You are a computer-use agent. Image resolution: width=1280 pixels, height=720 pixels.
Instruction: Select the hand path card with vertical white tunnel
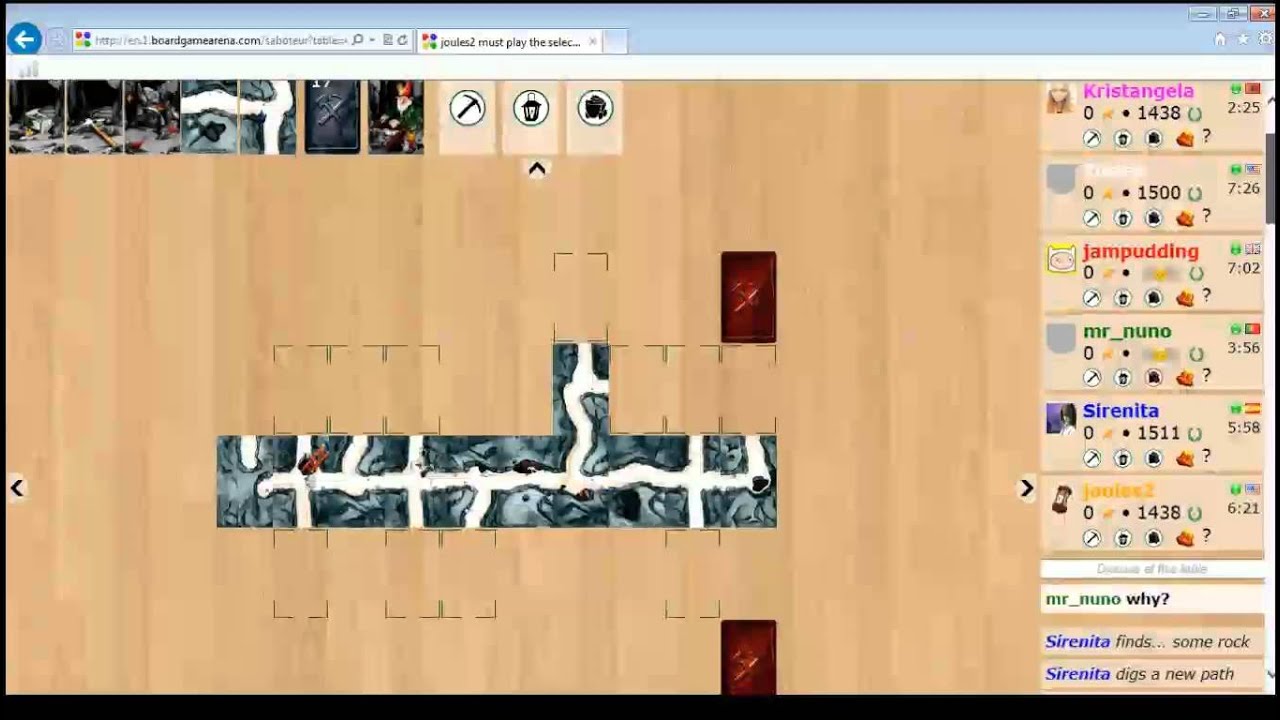(268, 117)
